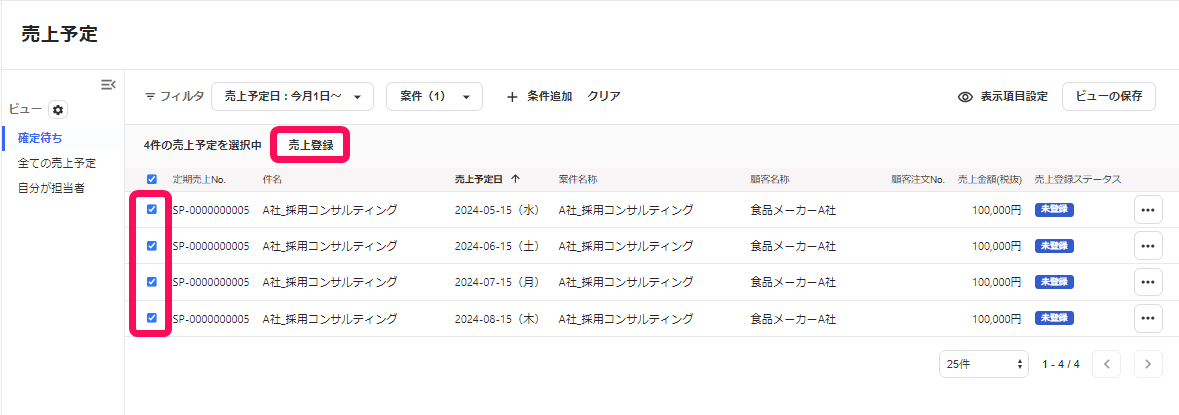The width and height of the screenshot is (1179, 415).
Task: Go to the next page with the right chevron
Action: pos(1147,364)
